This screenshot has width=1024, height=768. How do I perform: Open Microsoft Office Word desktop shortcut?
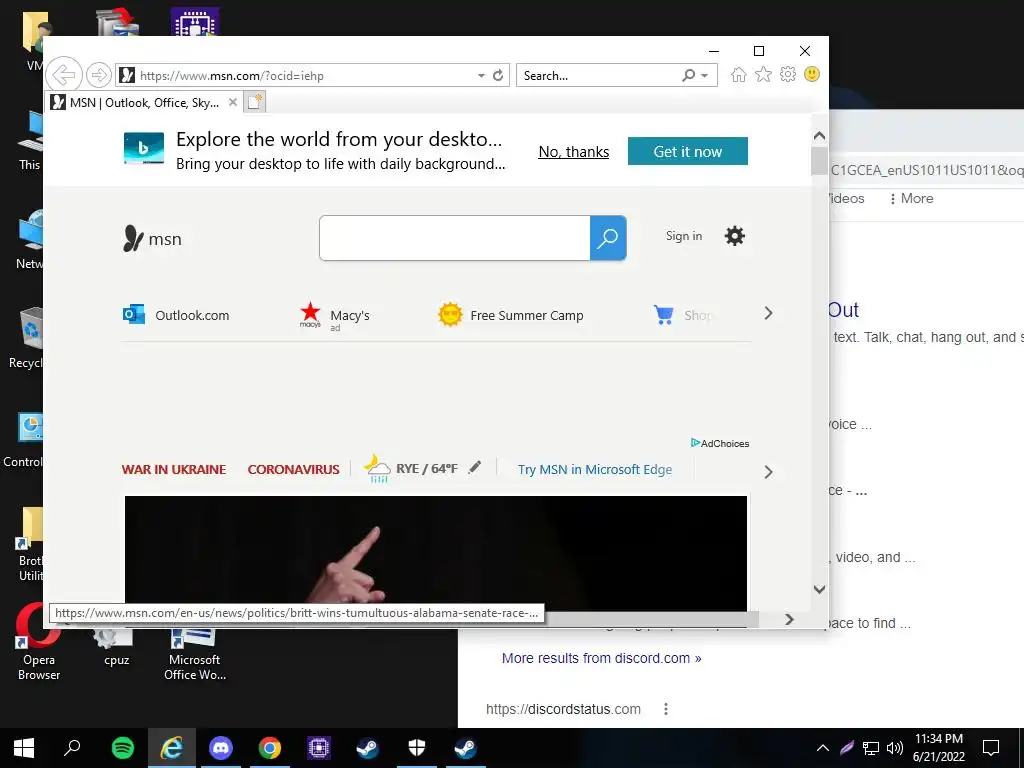pos(195,653)
